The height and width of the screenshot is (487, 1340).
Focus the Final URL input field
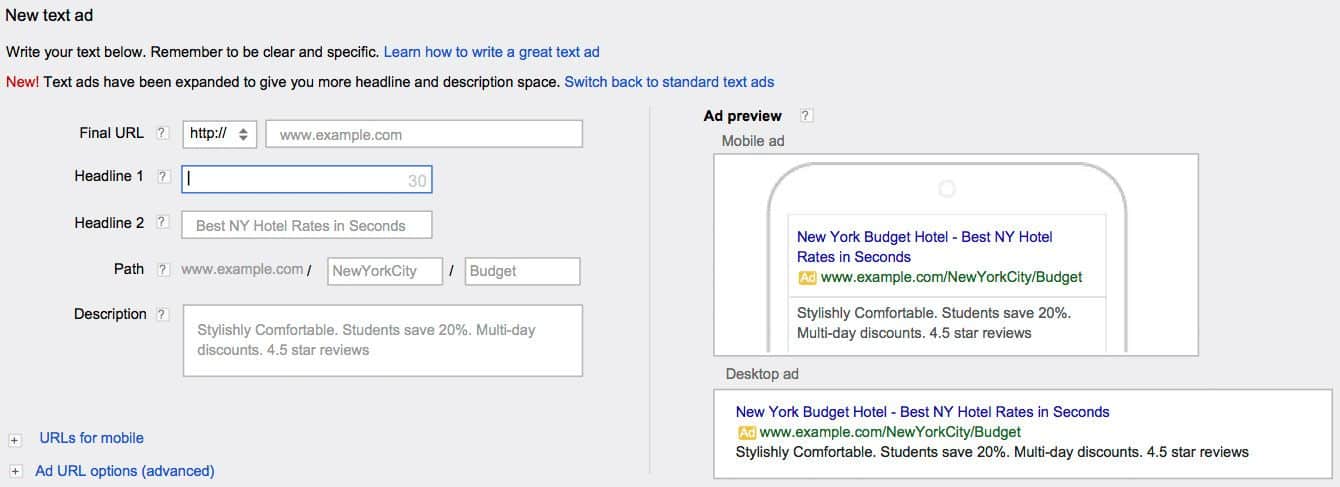[x=424, y=134]
